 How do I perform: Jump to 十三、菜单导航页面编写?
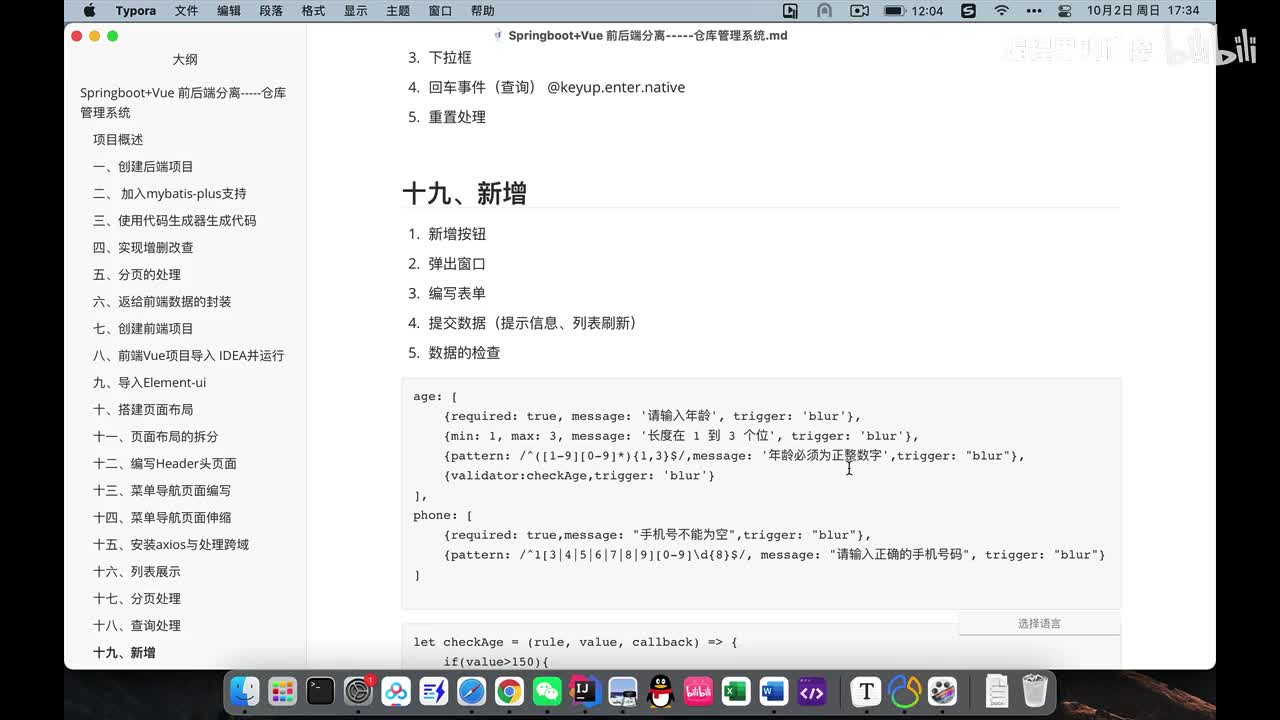(x=162, y=490)
